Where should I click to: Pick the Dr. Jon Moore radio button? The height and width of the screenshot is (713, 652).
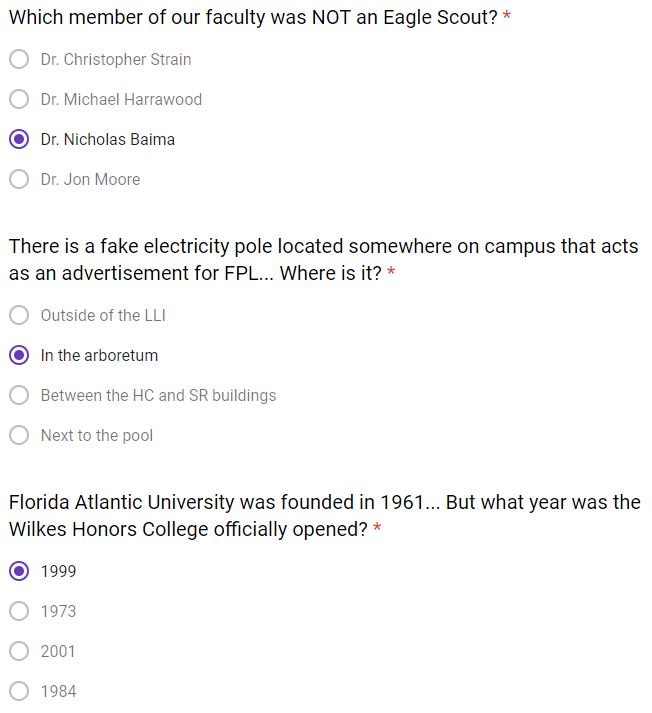click(19, 179)
